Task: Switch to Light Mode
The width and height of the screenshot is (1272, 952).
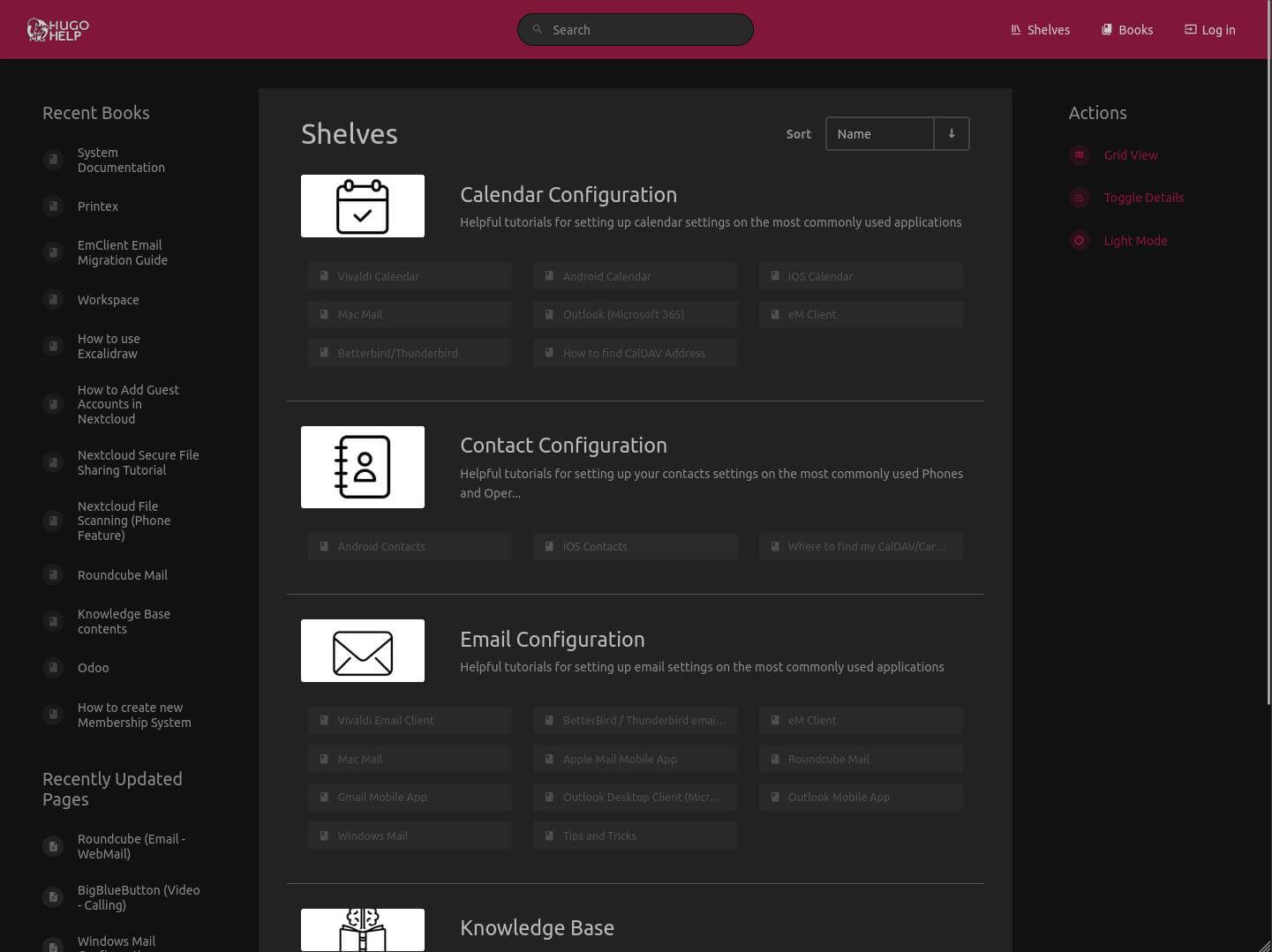Action: (1134, 241)
